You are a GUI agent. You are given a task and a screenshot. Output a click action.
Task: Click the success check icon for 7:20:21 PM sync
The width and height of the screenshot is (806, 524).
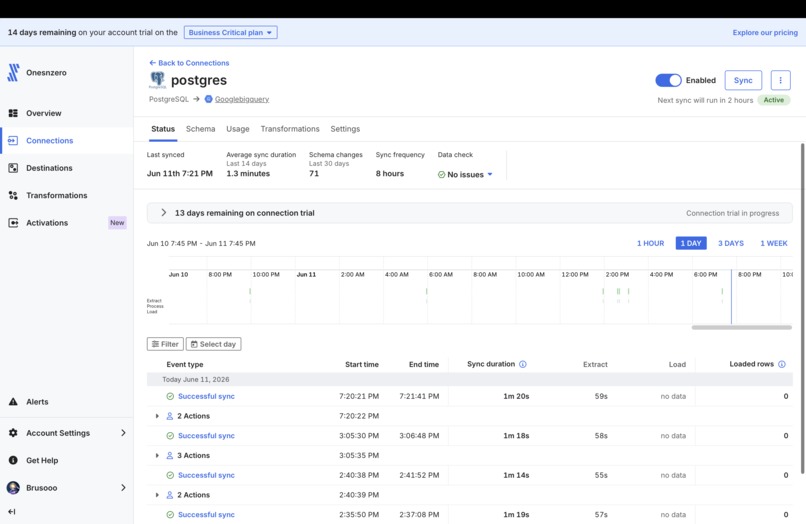pos(170,396)
